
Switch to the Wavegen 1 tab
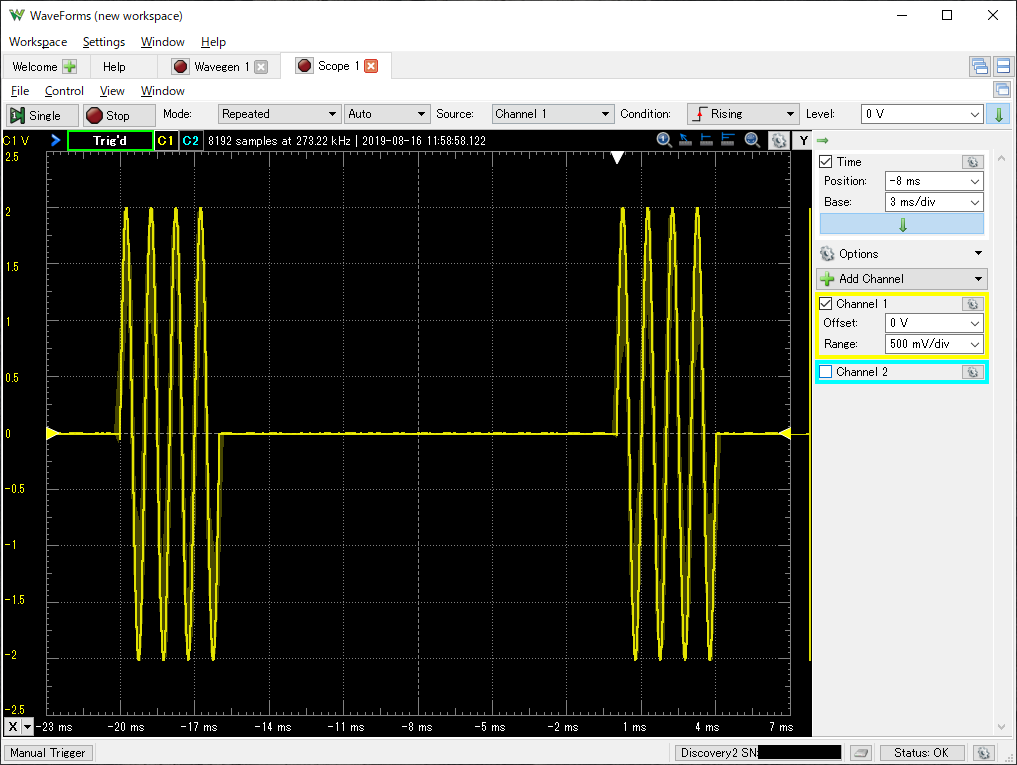click(x=217, y=67)
